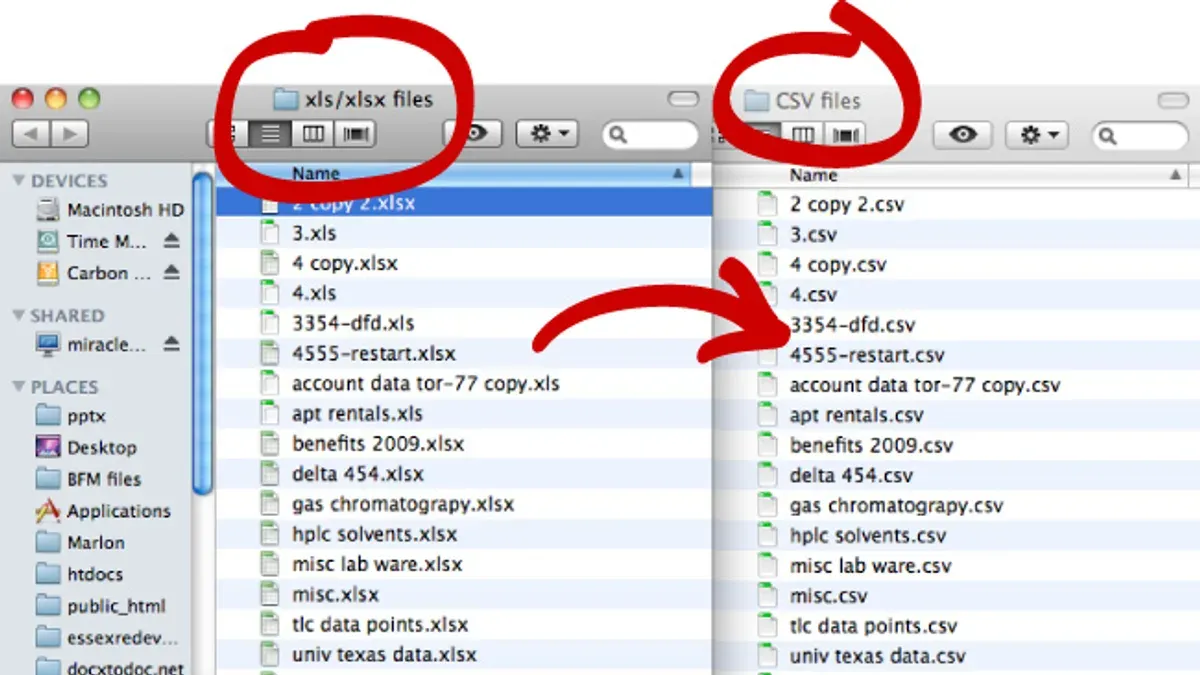Switch left window to list view

pos(270,133)
